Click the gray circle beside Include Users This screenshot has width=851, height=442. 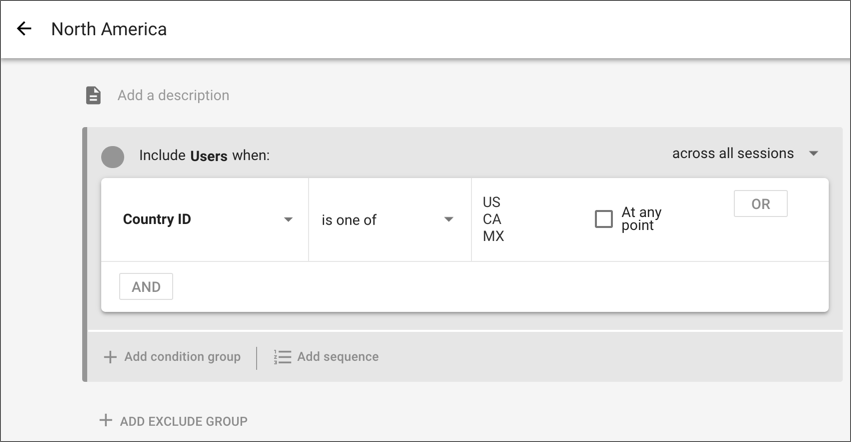[x=113, y=156]
